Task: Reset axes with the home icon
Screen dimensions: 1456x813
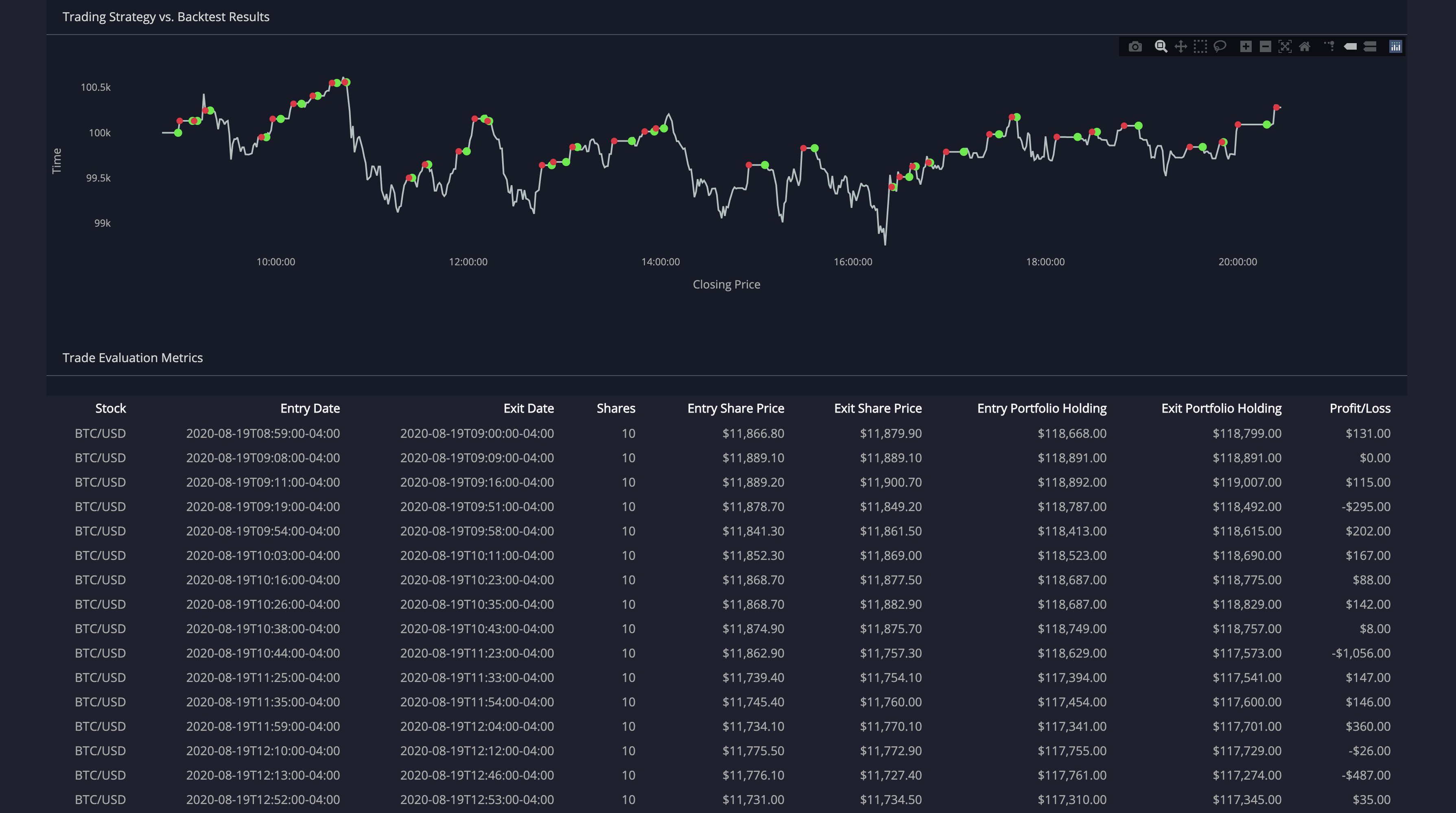Action: click(1305, 46)
